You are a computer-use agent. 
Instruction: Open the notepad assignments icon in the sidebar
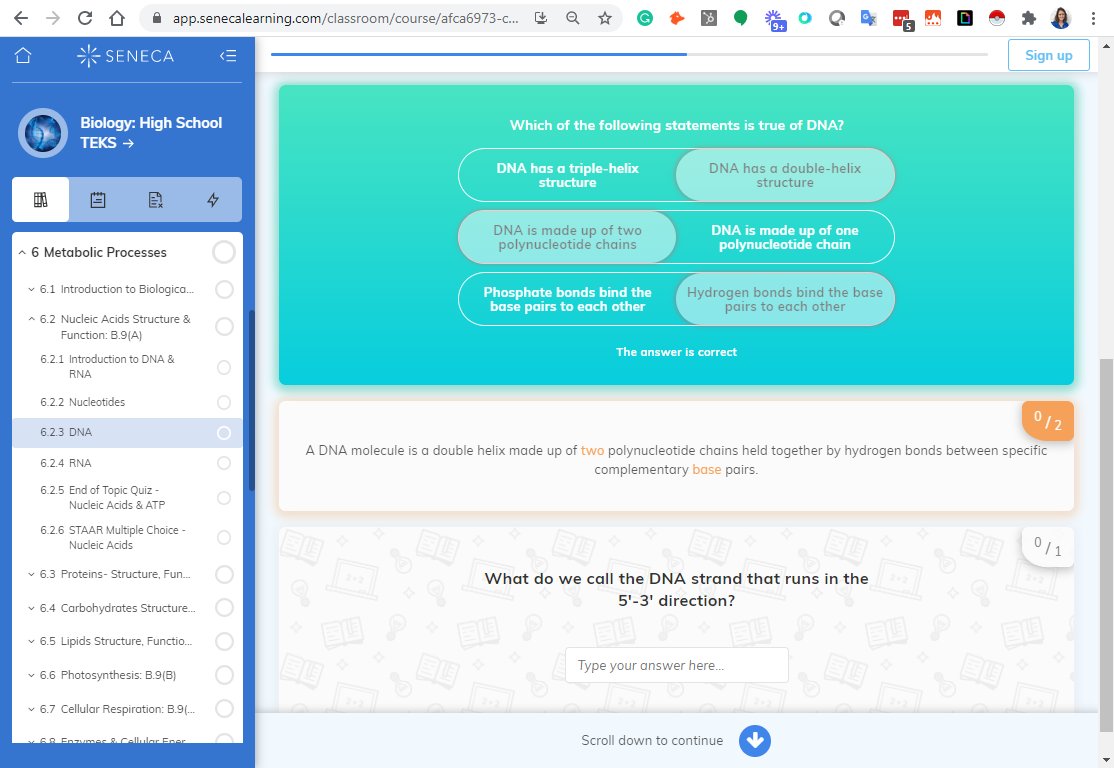click(98, 200)
